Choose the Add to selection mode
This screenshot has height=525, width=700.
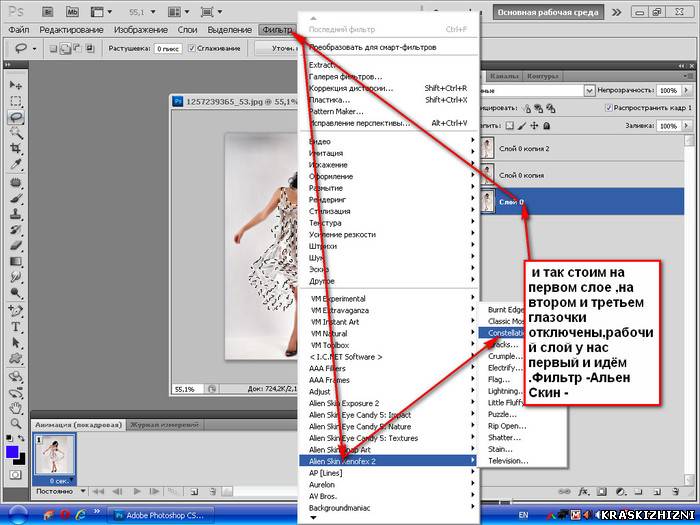[65, 48]
